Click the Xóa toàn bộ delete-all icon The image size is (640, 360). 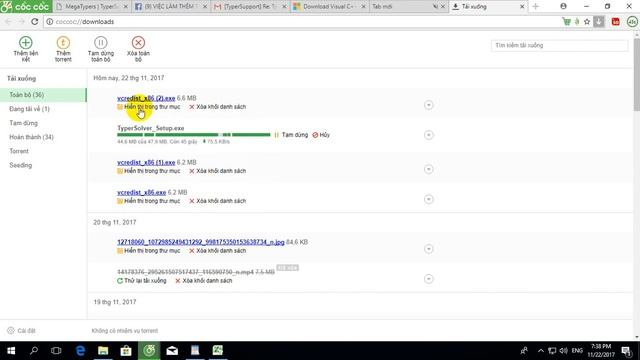pyautogui.click(x=138, y=42)
